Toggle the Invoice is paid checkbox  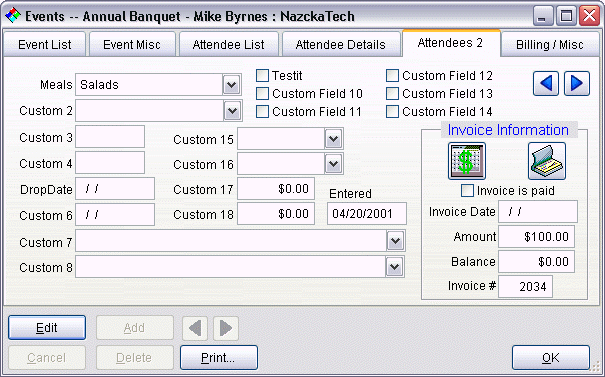tap(468, 191)
